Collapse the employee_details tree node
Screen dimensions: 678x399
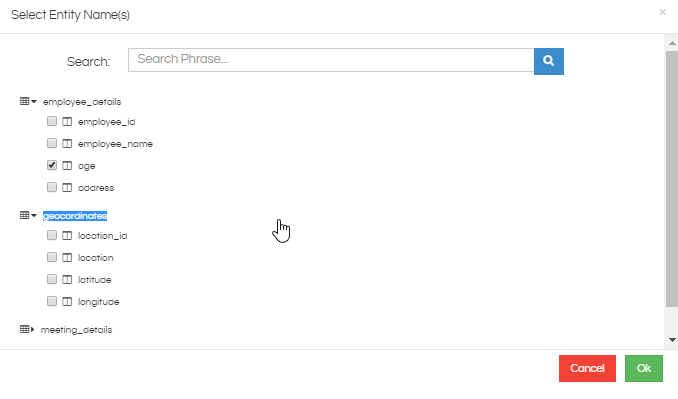click(34, 102)
